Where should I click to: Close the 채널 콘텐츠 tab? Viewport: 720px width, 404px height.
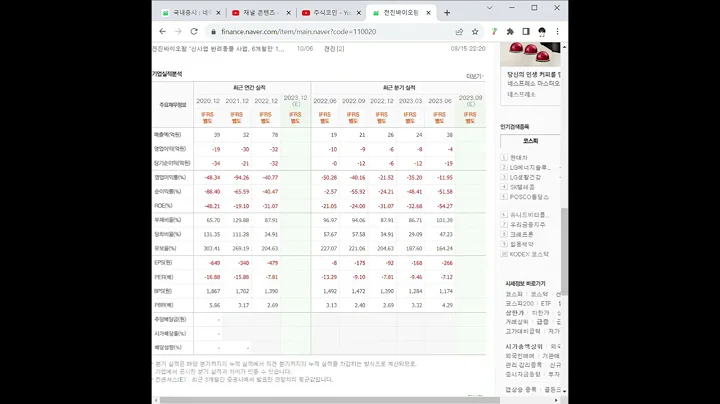tap(288, 13)
